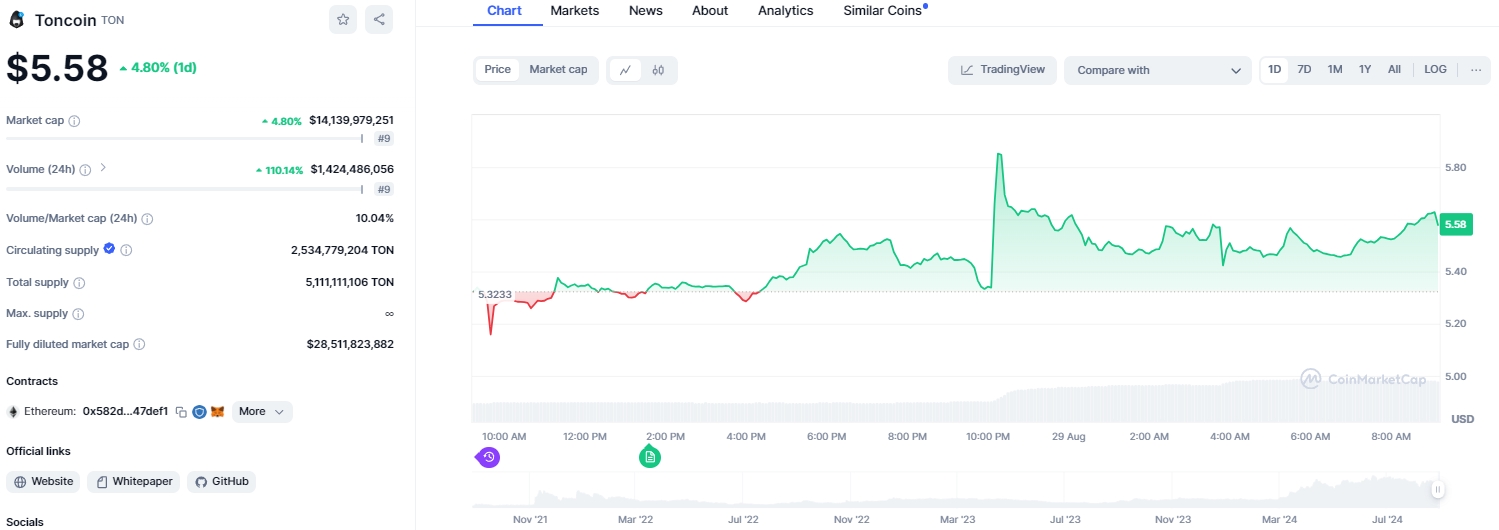This screenshot has width=1499, height=530.
Task: Click the green news document marker
Action: [650, 457]
